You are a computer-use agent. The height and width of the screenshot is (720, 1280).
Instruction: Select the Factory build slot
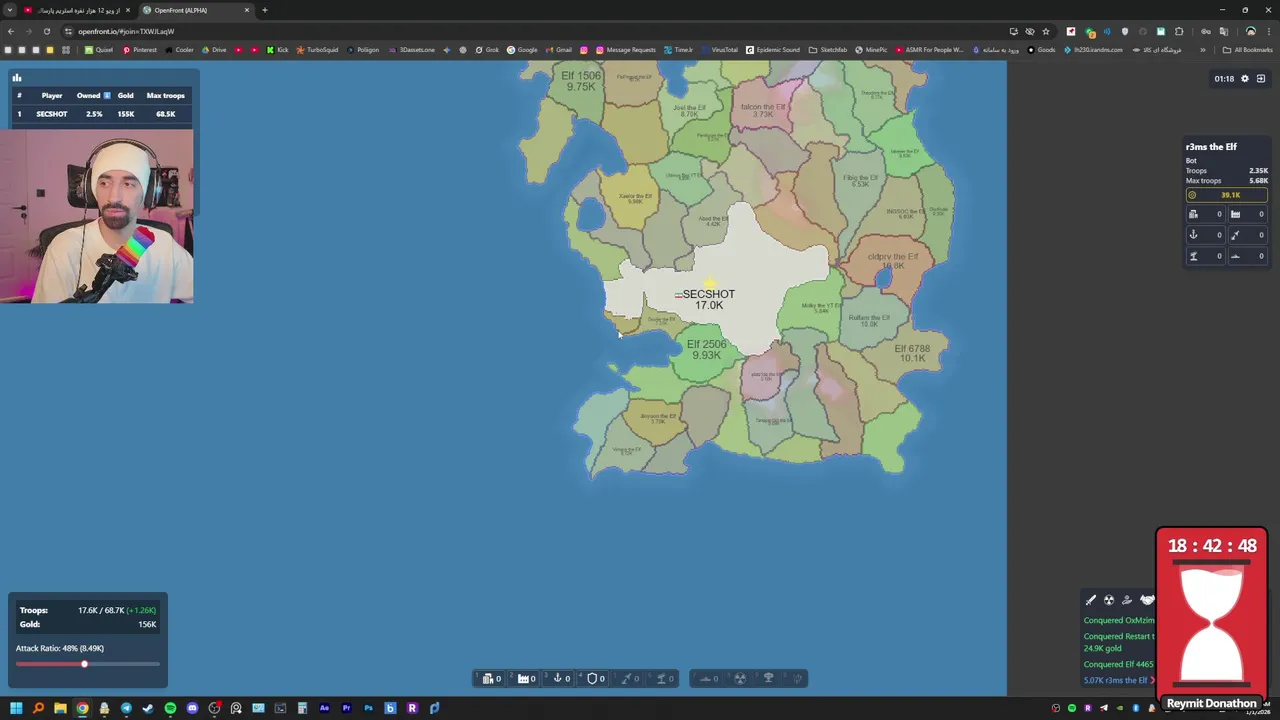pos(525,679)
